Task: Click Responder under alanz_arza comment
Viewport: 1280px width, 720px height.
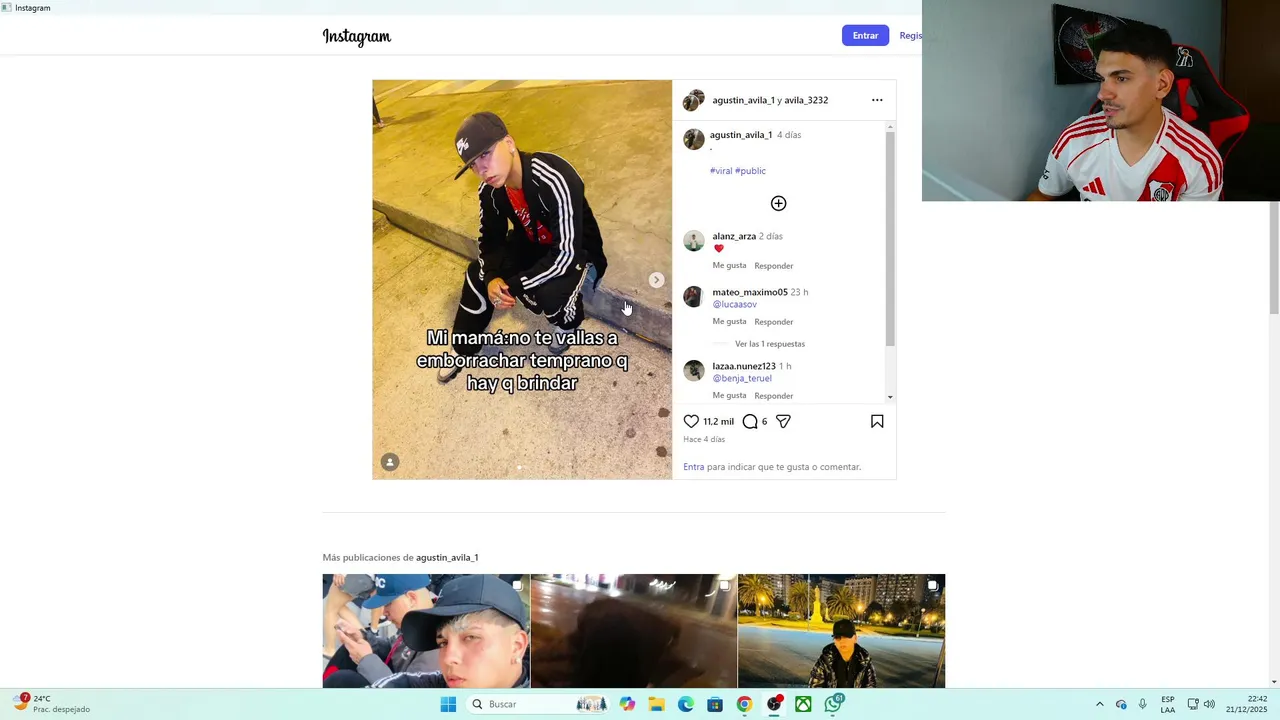Action: pos(774,266)
